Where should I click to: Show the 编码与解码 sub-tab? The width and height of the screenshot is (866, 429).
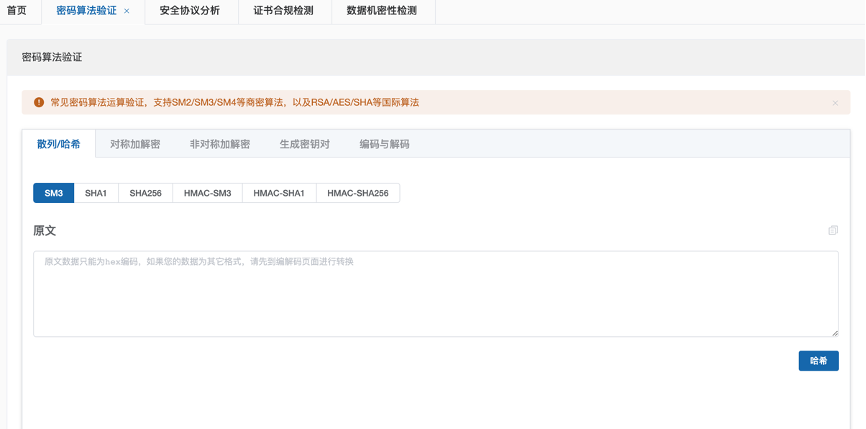(384, 144)
